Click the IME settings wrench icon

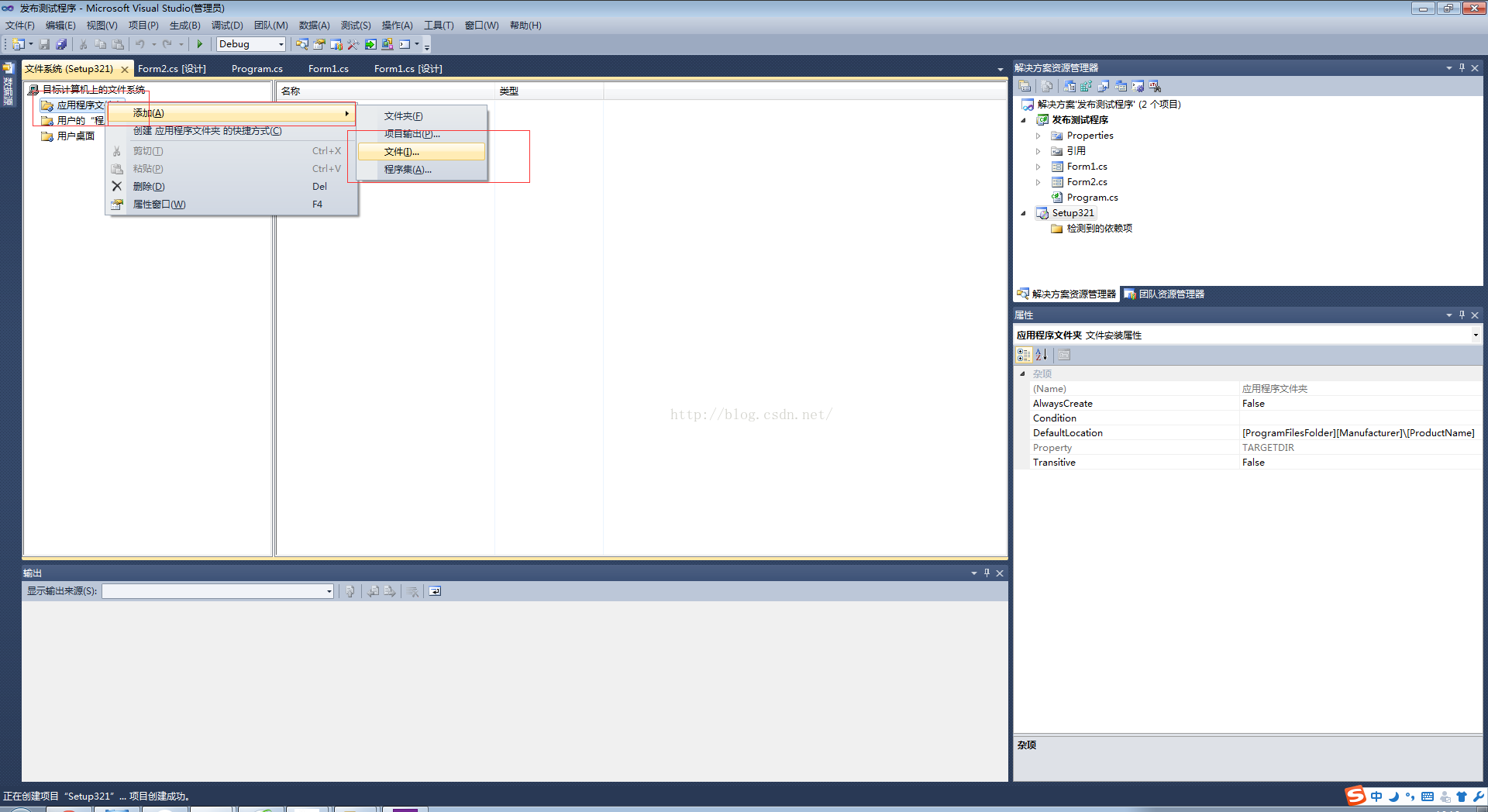tap(1478, 797)
